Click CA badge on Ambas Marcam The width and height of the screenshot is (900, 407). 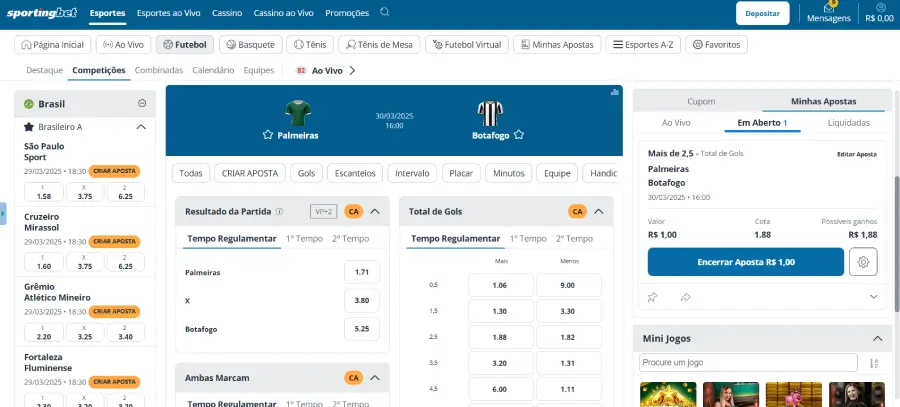(x=354, y=378)
